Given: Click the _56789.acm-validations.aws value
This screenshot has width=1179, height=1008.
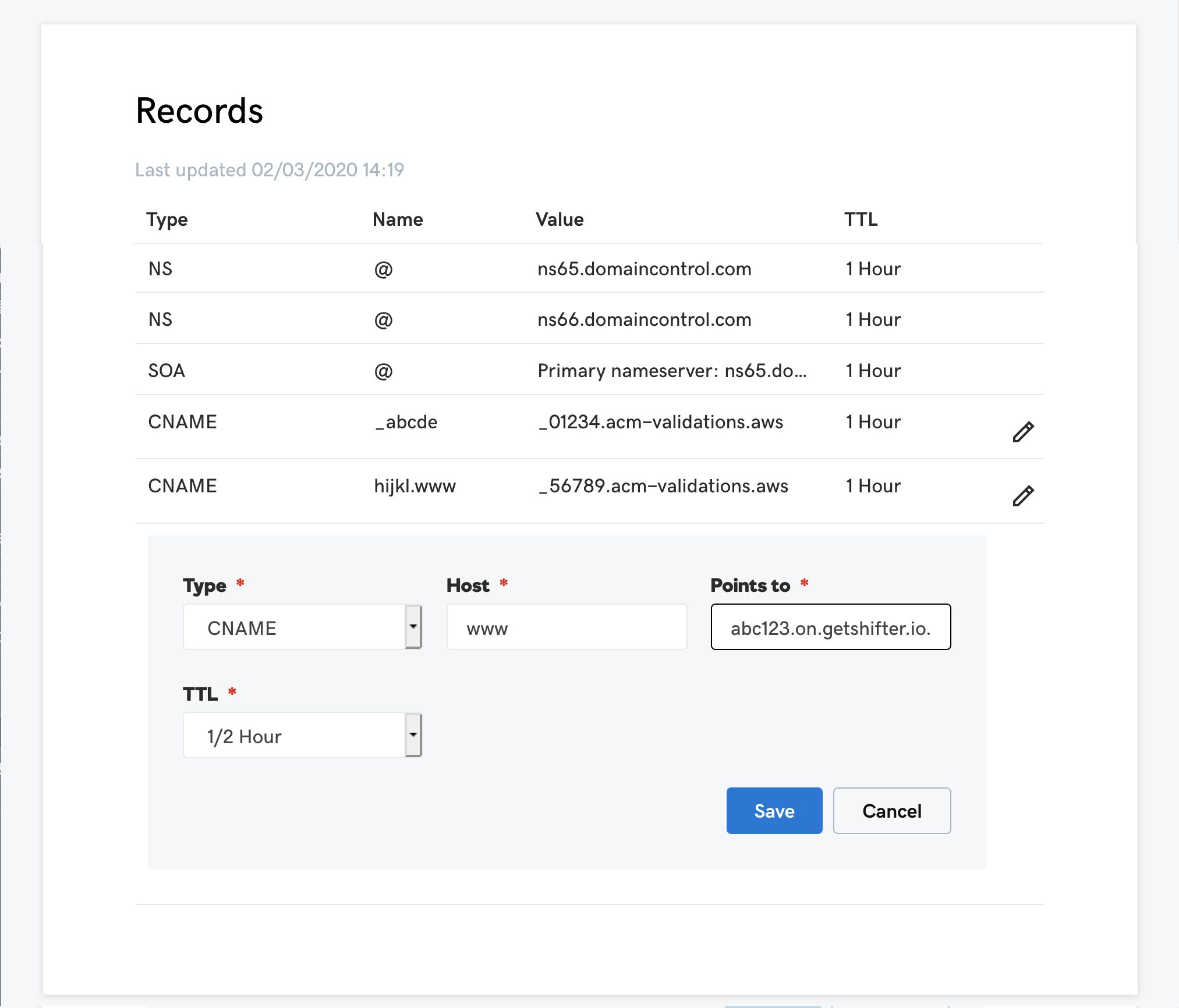Looking at the screenshot, I should tap(663, 486).
